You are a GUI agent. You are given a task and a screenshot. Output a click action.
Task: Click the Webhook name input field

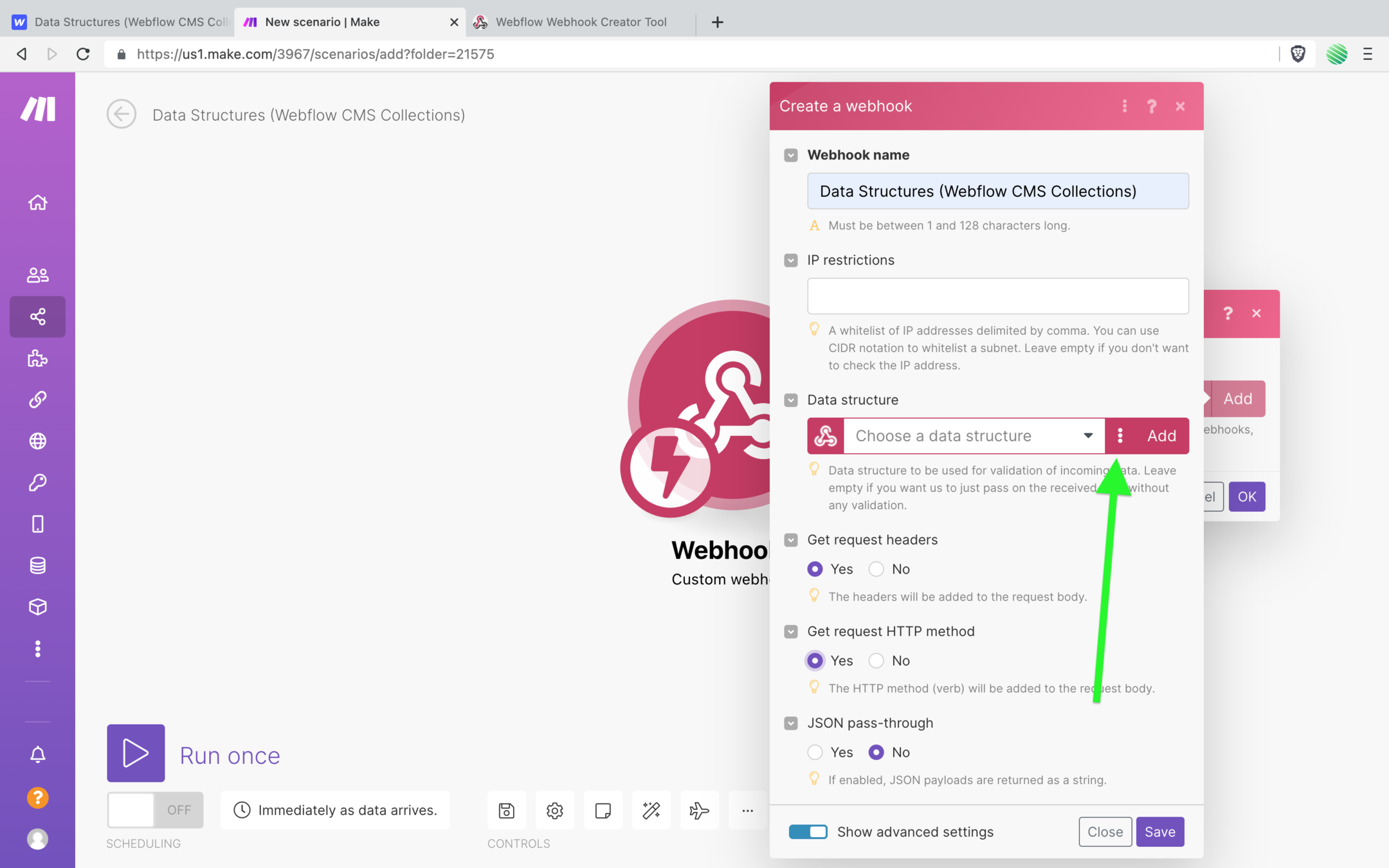pos(998,191)
